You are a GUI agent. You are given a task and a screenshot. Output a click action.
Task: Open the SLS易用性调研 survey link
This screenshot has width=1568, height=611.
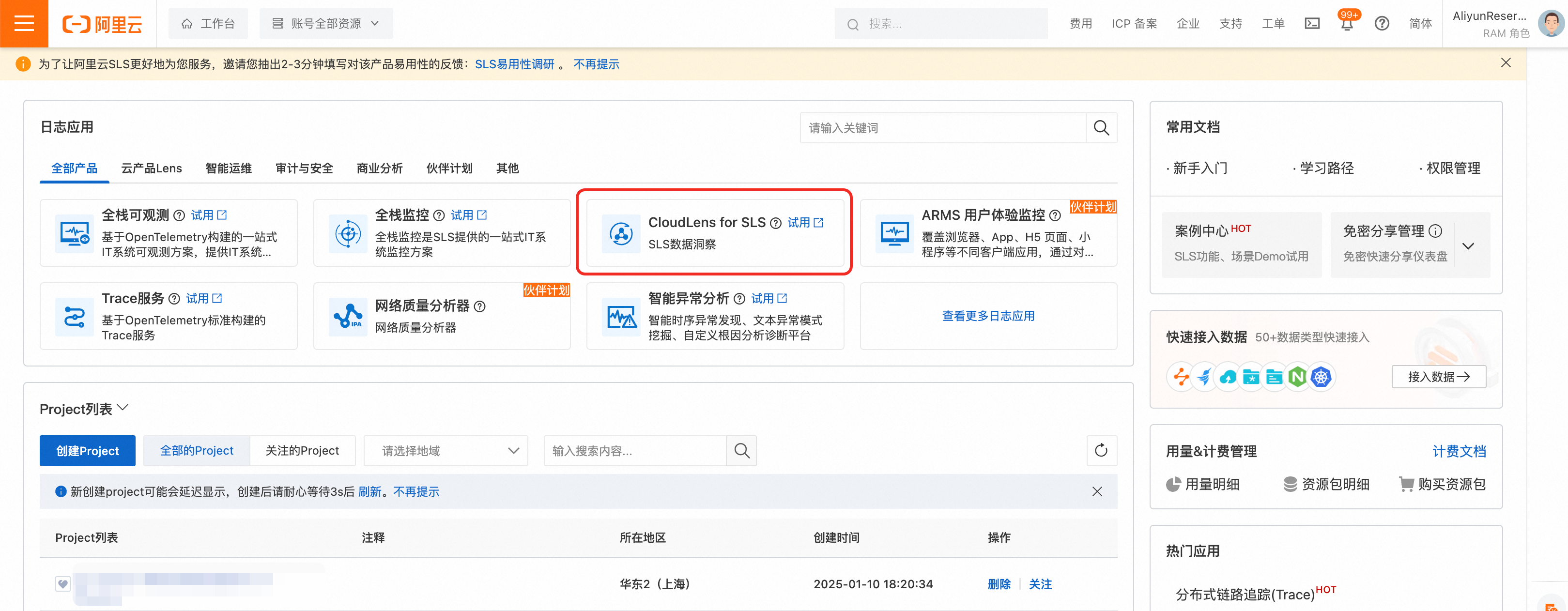tap(514, 64)
